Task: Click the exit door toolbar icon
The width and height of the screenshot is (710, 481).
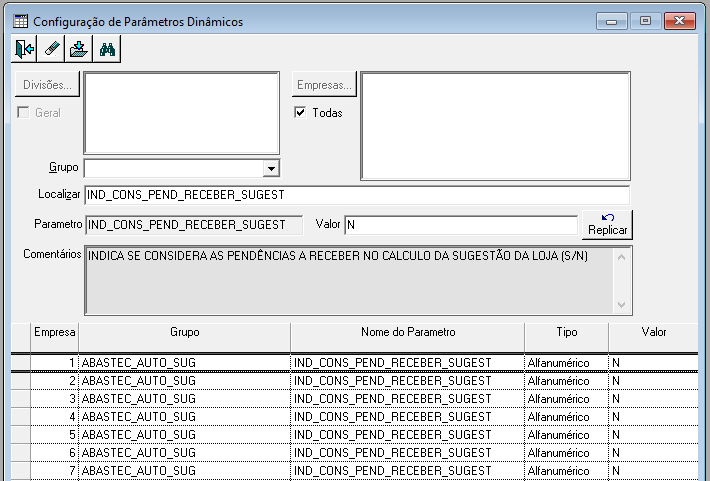Action: point(24,48)
